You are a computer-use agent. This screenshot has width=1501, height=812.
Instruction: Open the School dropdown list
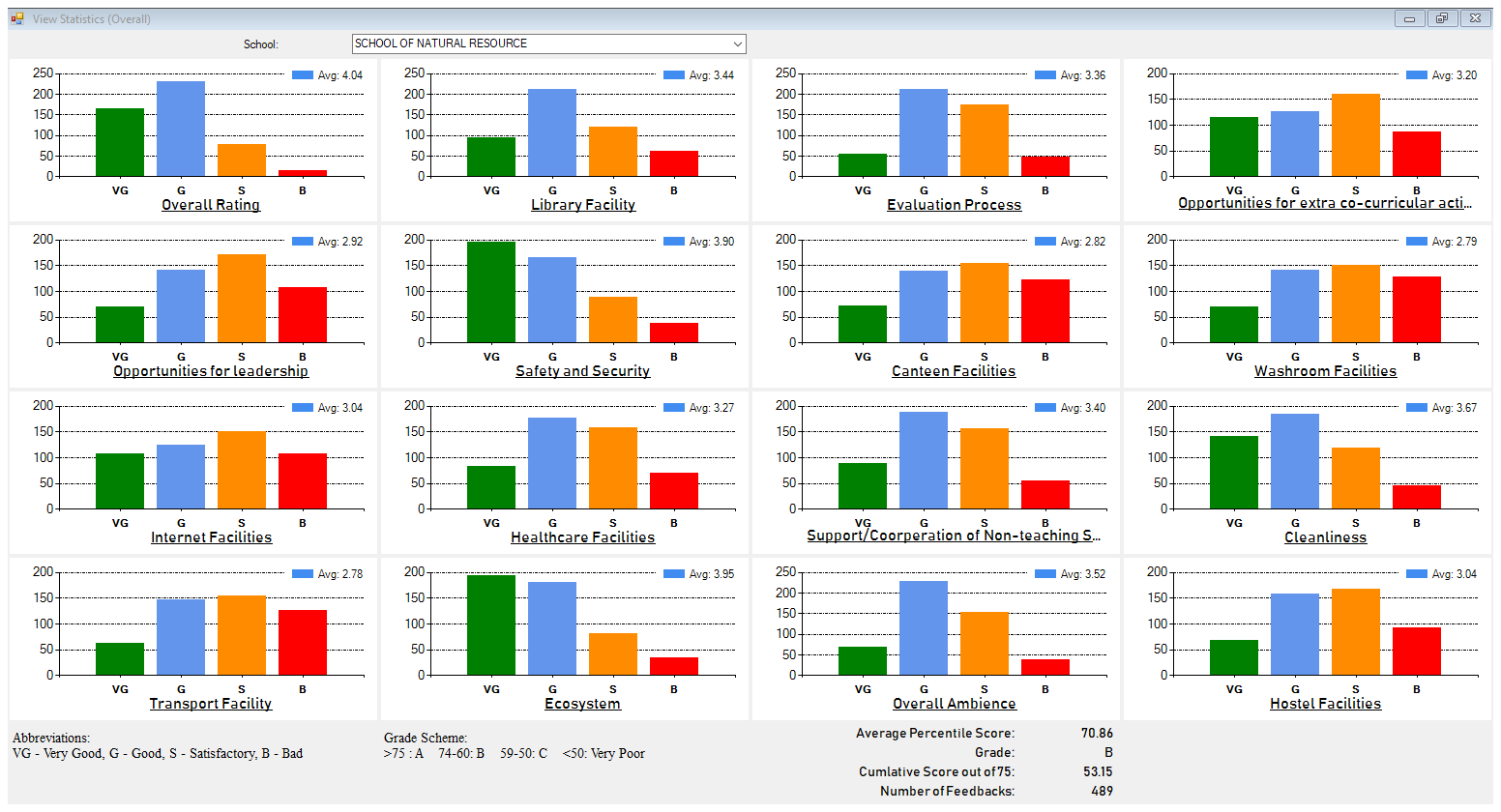737,44
